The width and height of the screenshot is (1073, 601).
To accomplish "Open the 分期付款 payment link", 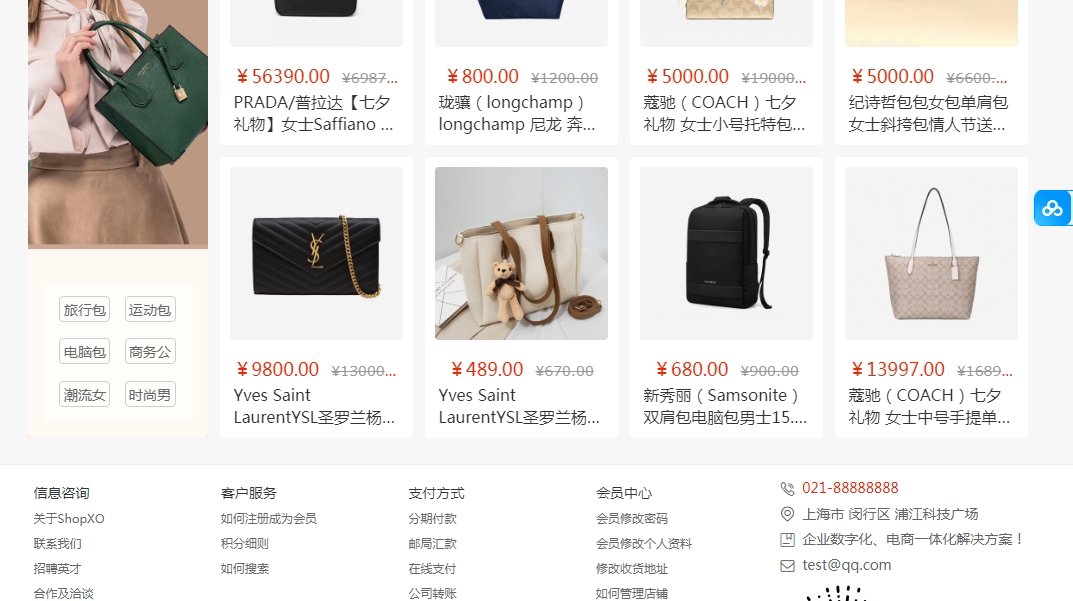I will pyautogui.click(x=432, y=519).
